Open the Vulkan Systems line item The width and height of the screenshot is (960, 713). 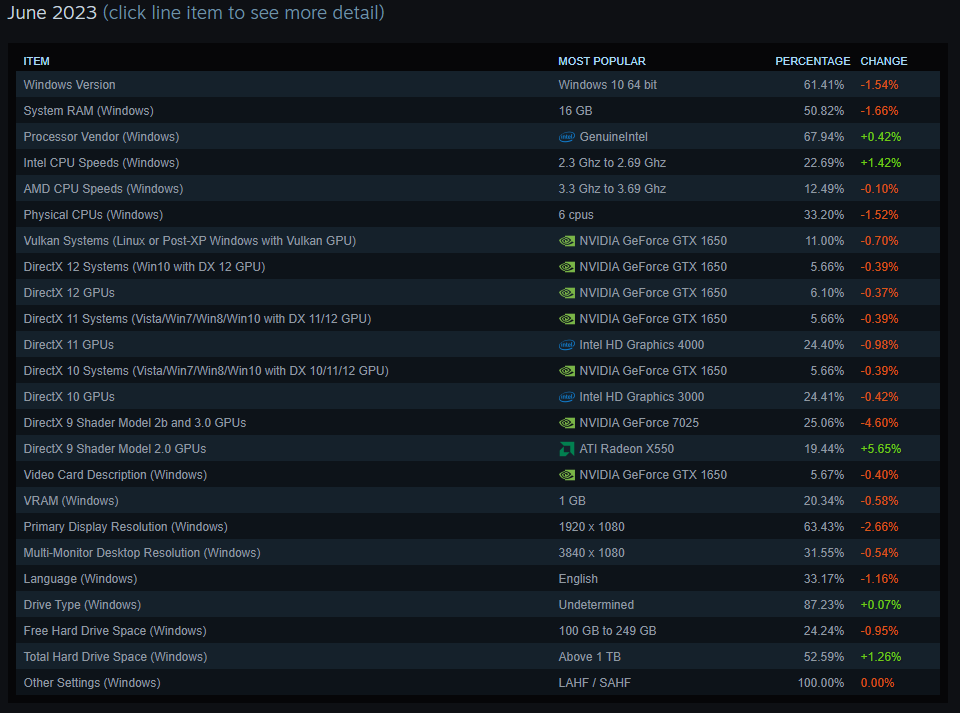click(478, 241)
